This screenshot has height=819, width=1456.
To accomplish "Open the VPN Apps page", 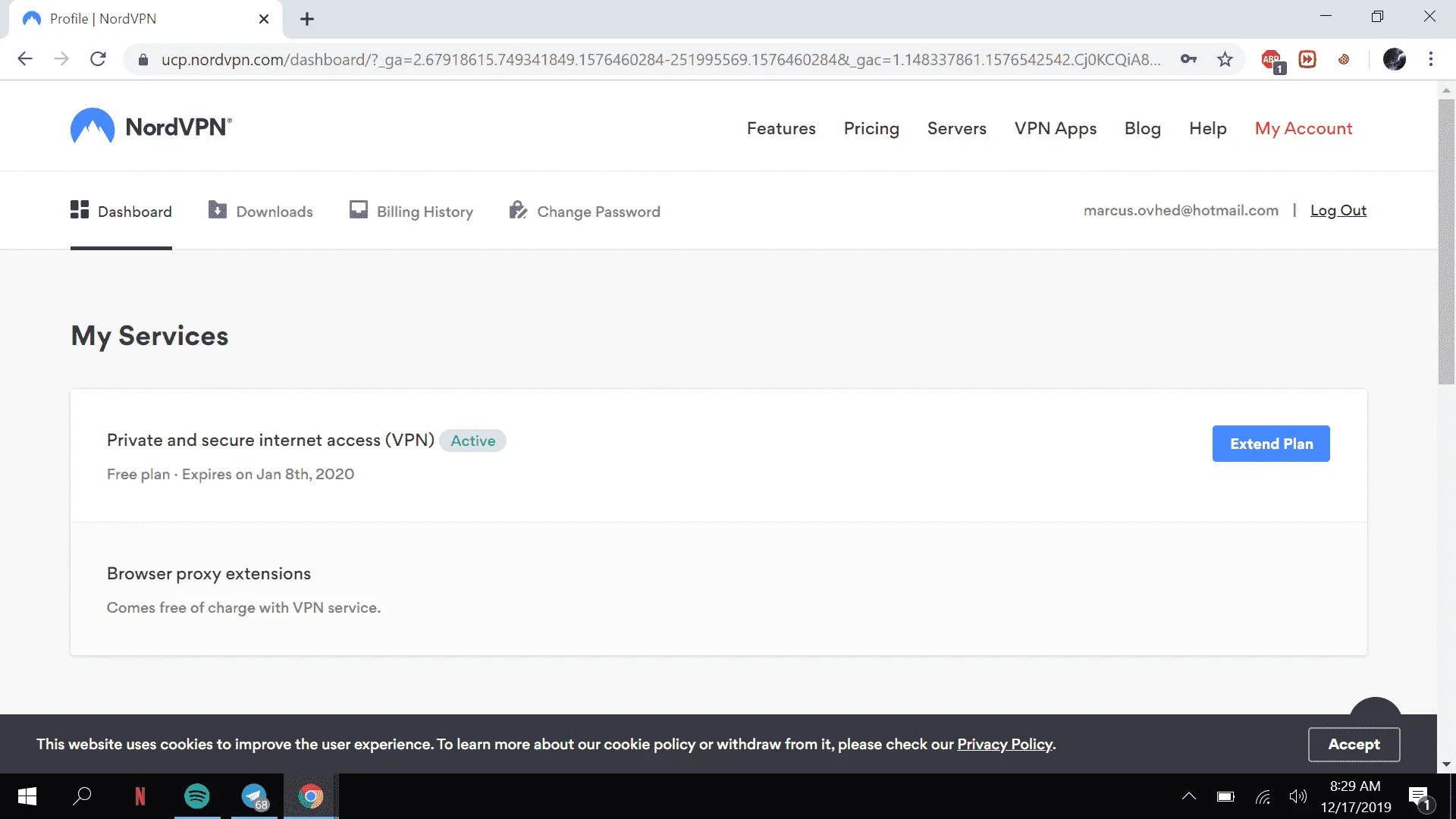I will [x=1056, y=128].
